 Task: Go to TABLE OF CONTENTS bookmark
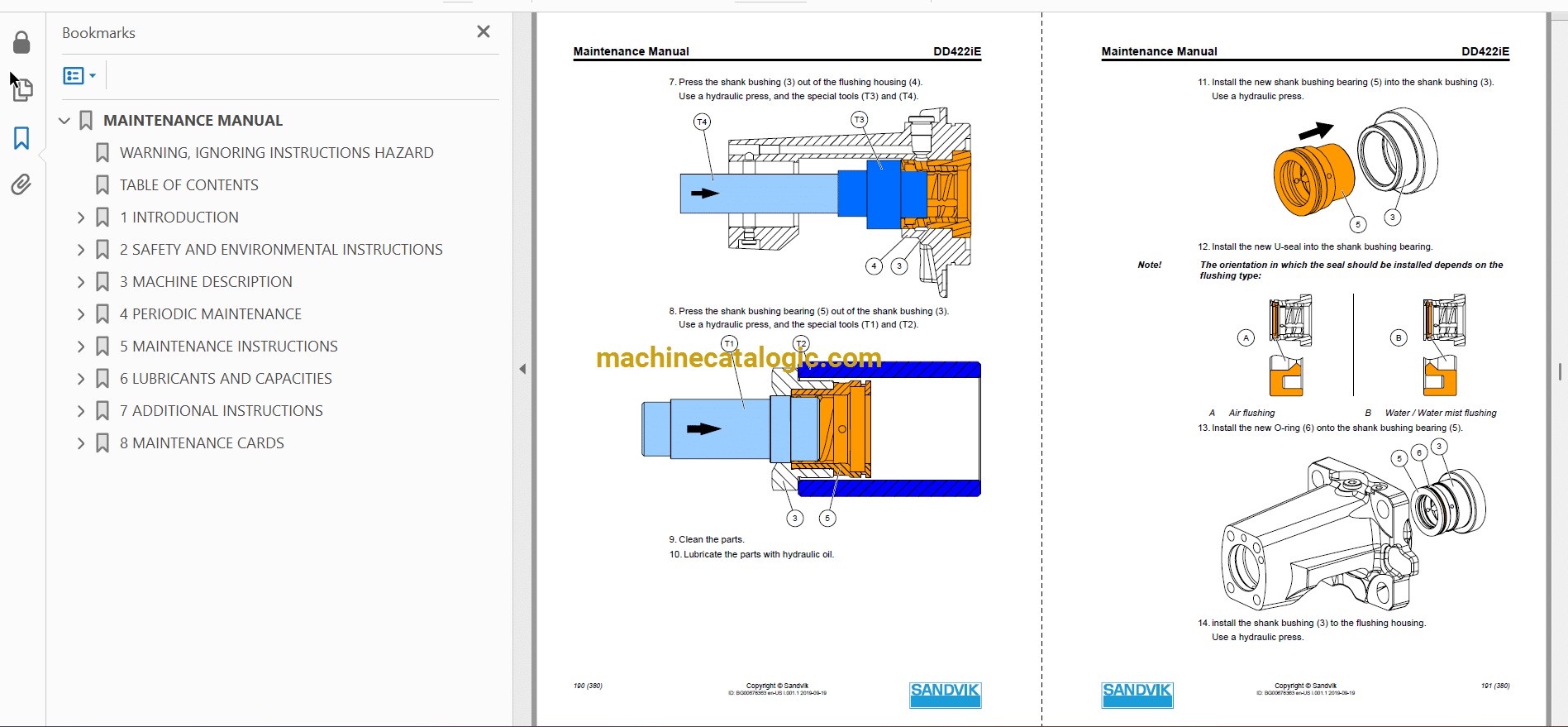[x=188, y=185]
